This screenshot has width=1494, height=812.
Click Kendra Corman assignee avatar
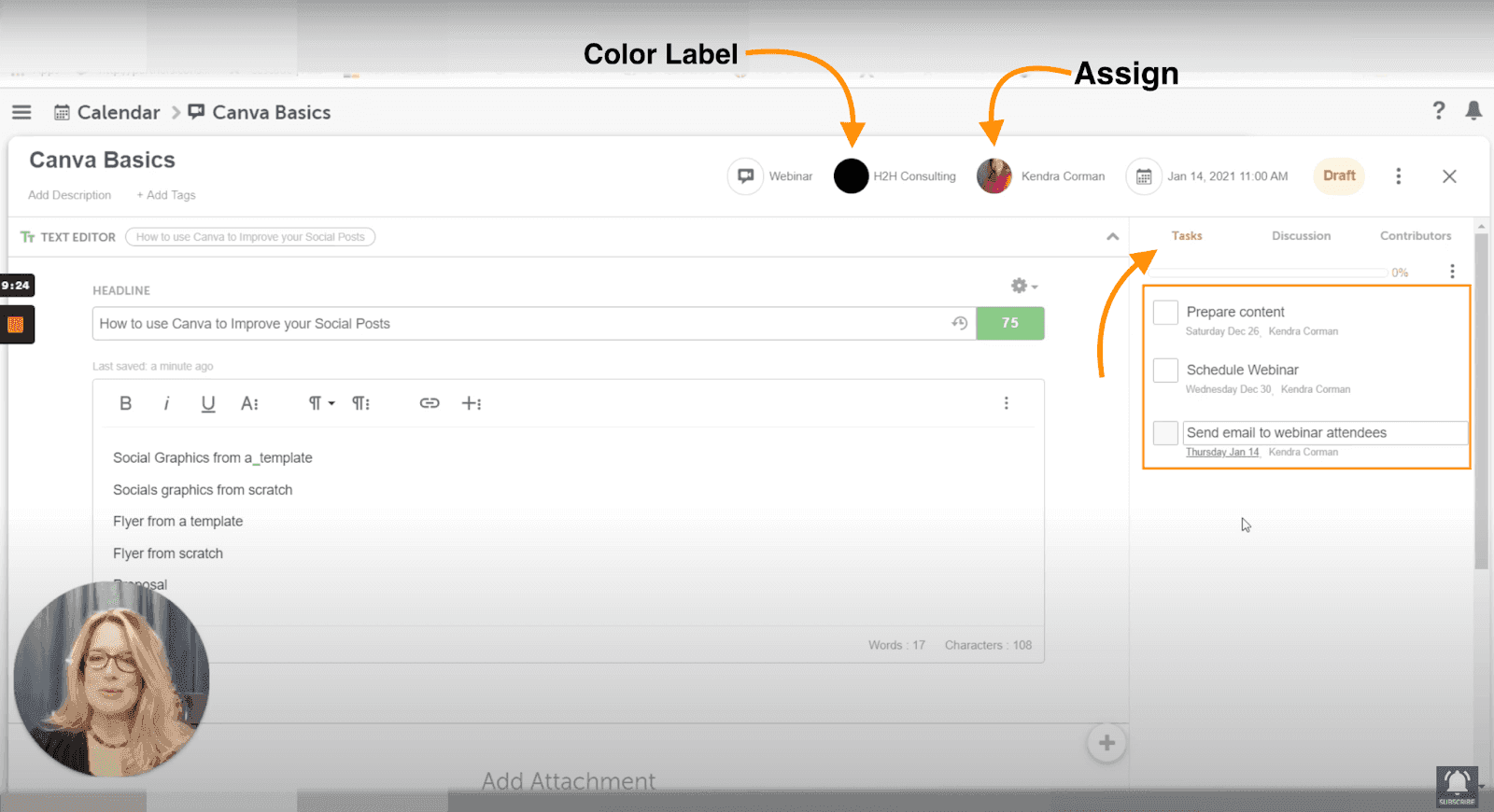(x=994, y=175)
